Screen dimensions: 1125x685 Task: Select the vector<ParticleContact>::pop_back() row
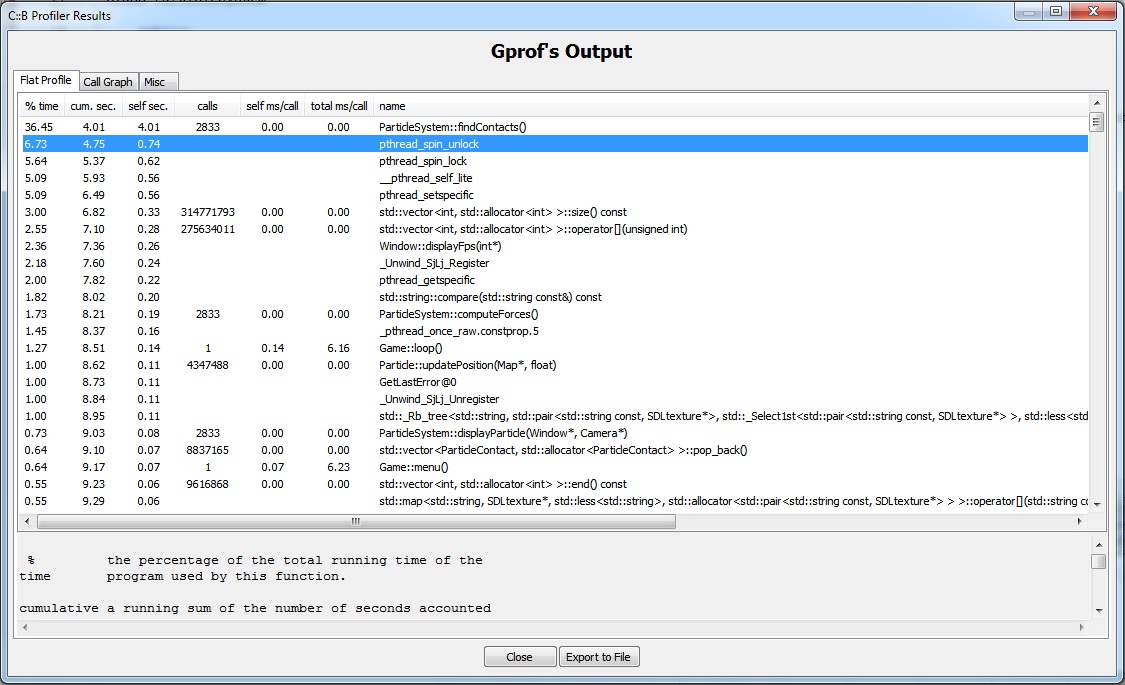click(555, 450)
